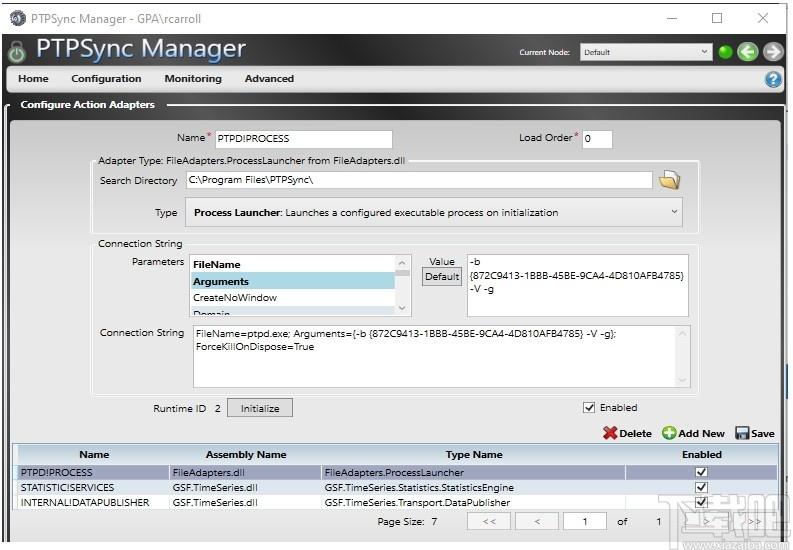Go to previous page with < button
The width and height of the screenshot is (793, 550).
(x=537, y=521)
